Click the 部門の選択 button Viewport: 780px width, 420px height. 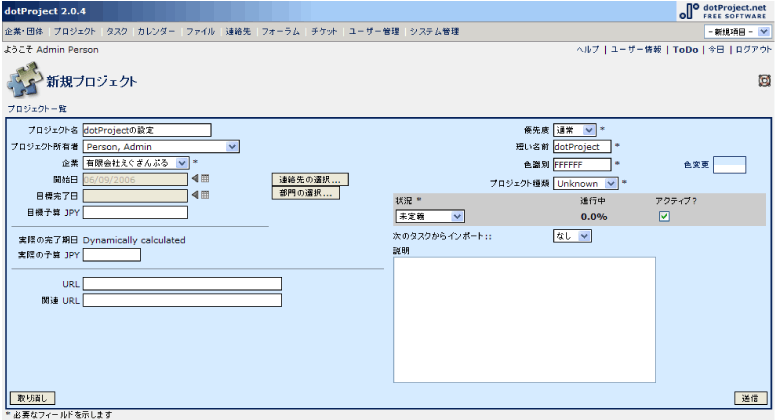[x=306, y=193]
